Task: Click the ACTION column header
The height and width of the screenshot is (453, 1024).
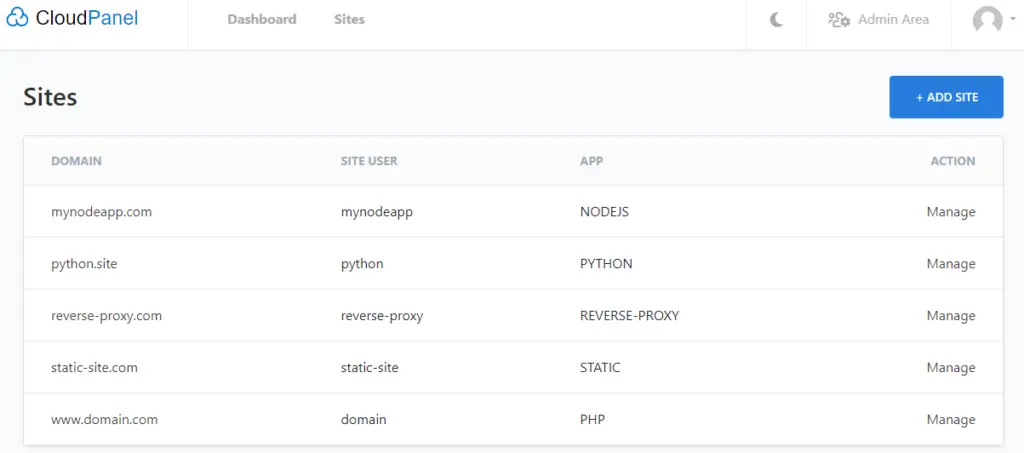Action: coord(953,161)
